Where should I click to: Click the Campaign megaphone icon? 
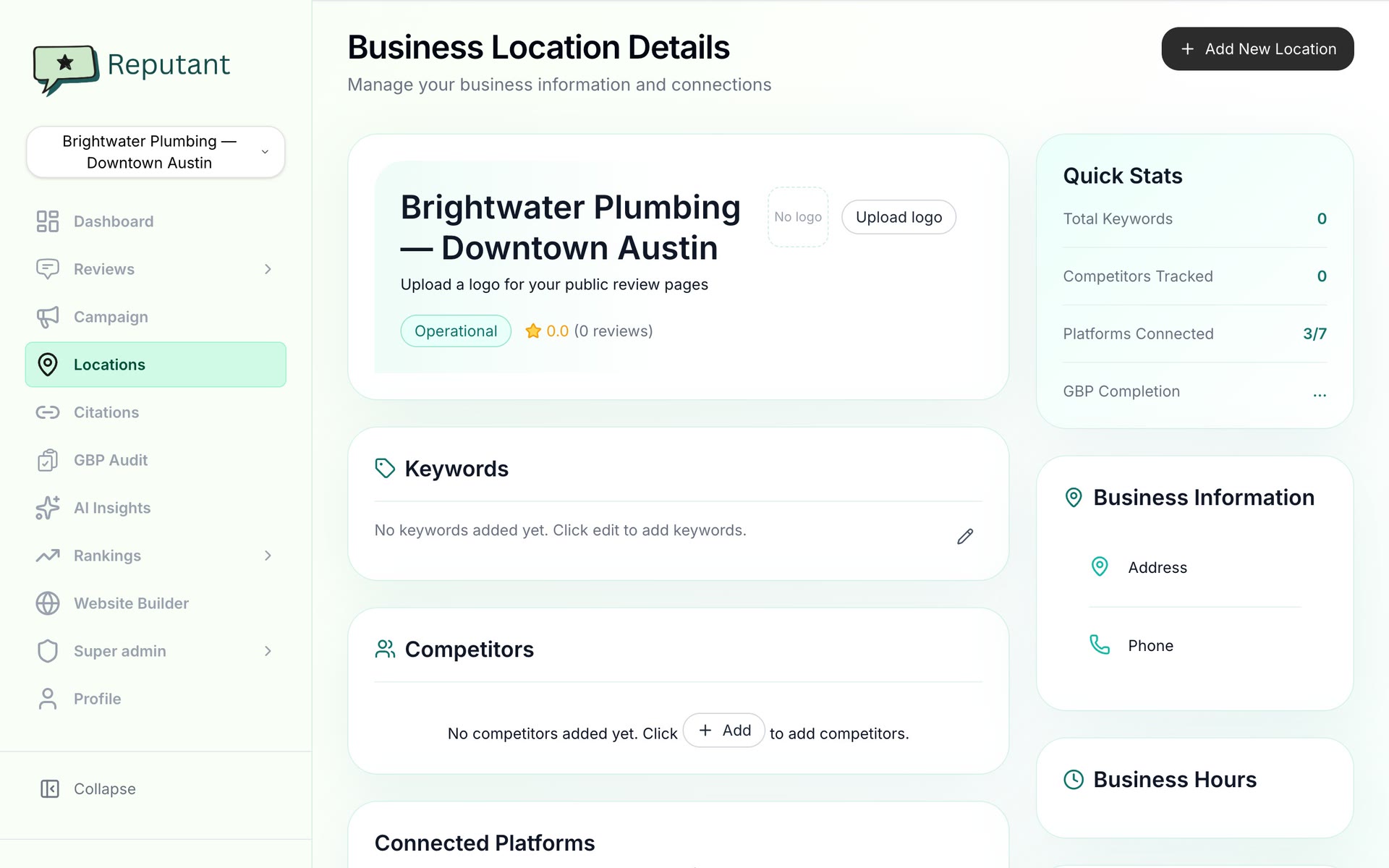(x=48, y=317)
